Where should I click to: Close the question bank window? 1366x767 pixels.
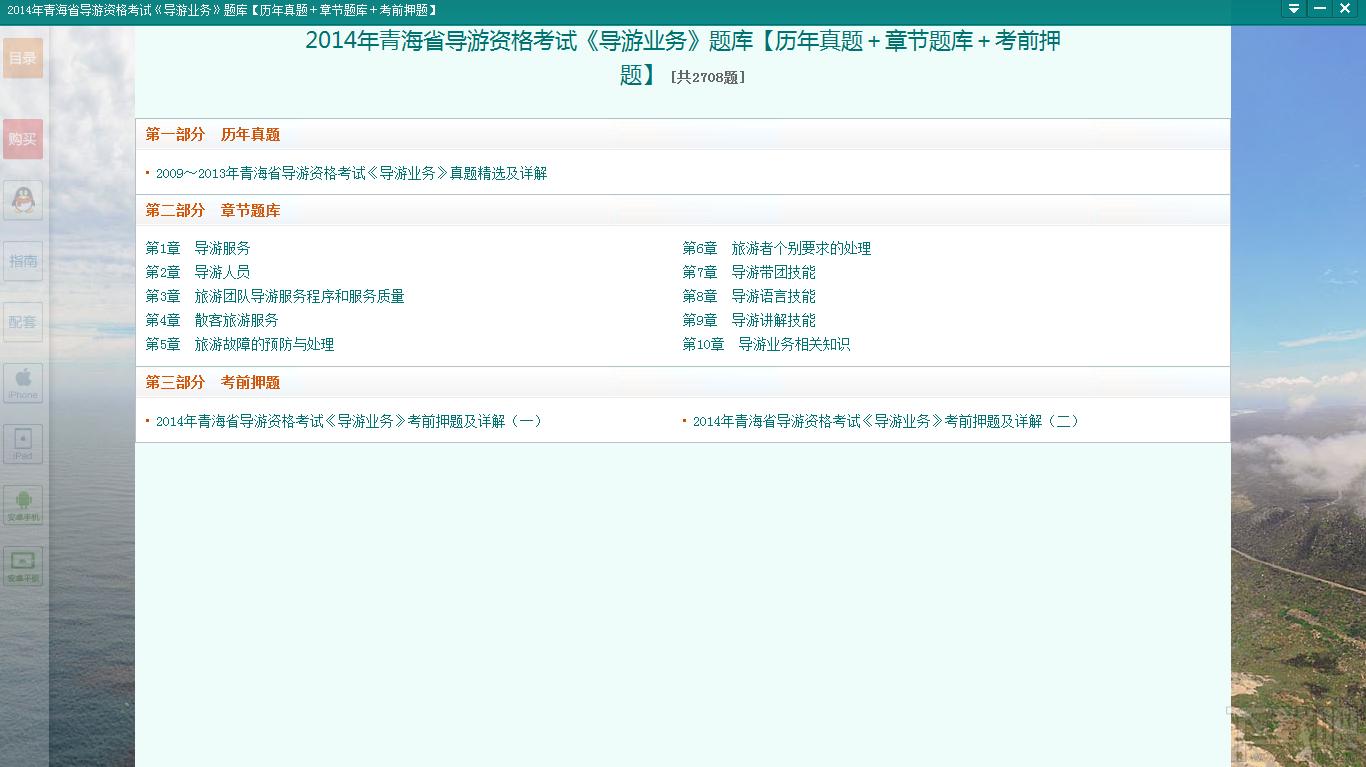[1345, 9]
